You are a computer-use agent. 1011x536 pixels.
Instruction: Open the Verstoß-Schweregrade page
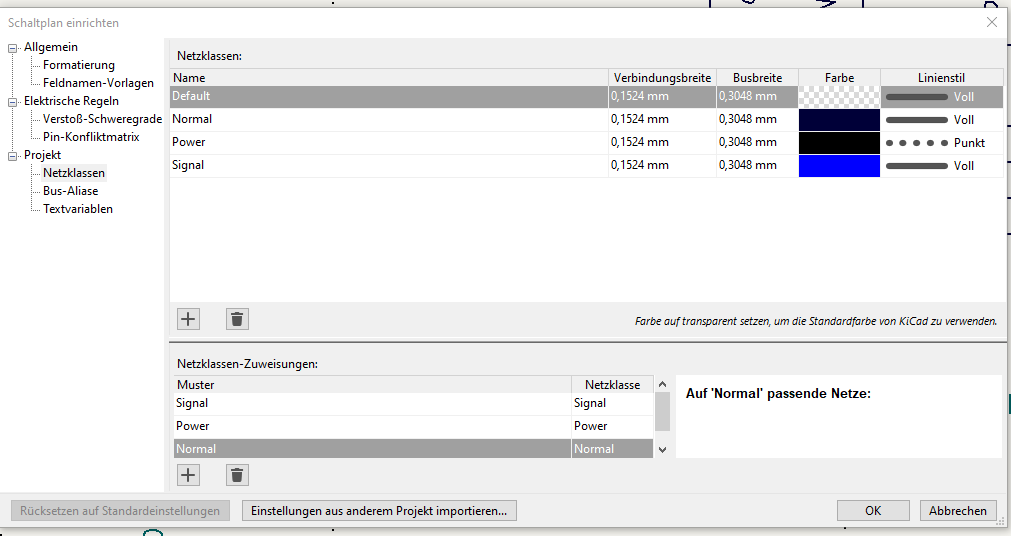(x=103, y=119)
